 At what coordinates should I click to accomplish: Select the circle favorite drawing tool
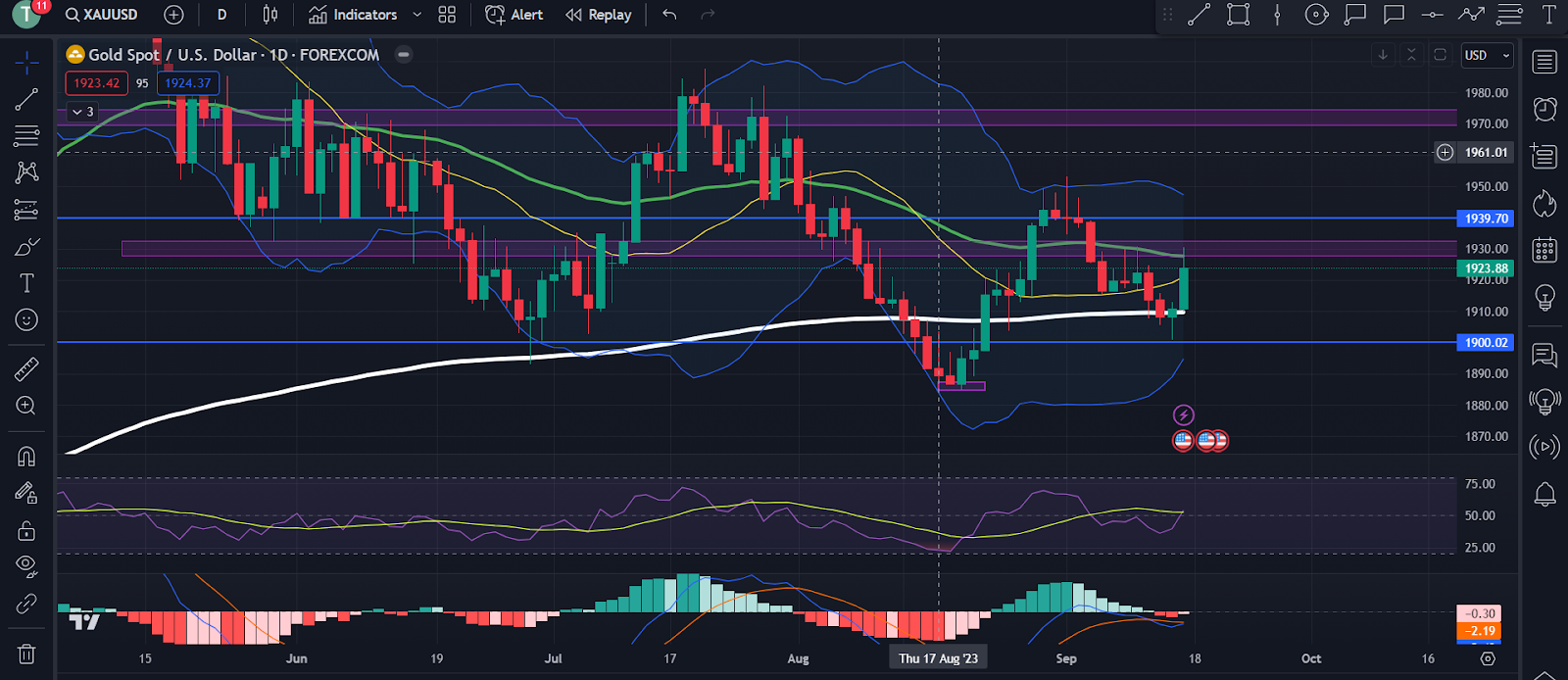coord(1316,15)
